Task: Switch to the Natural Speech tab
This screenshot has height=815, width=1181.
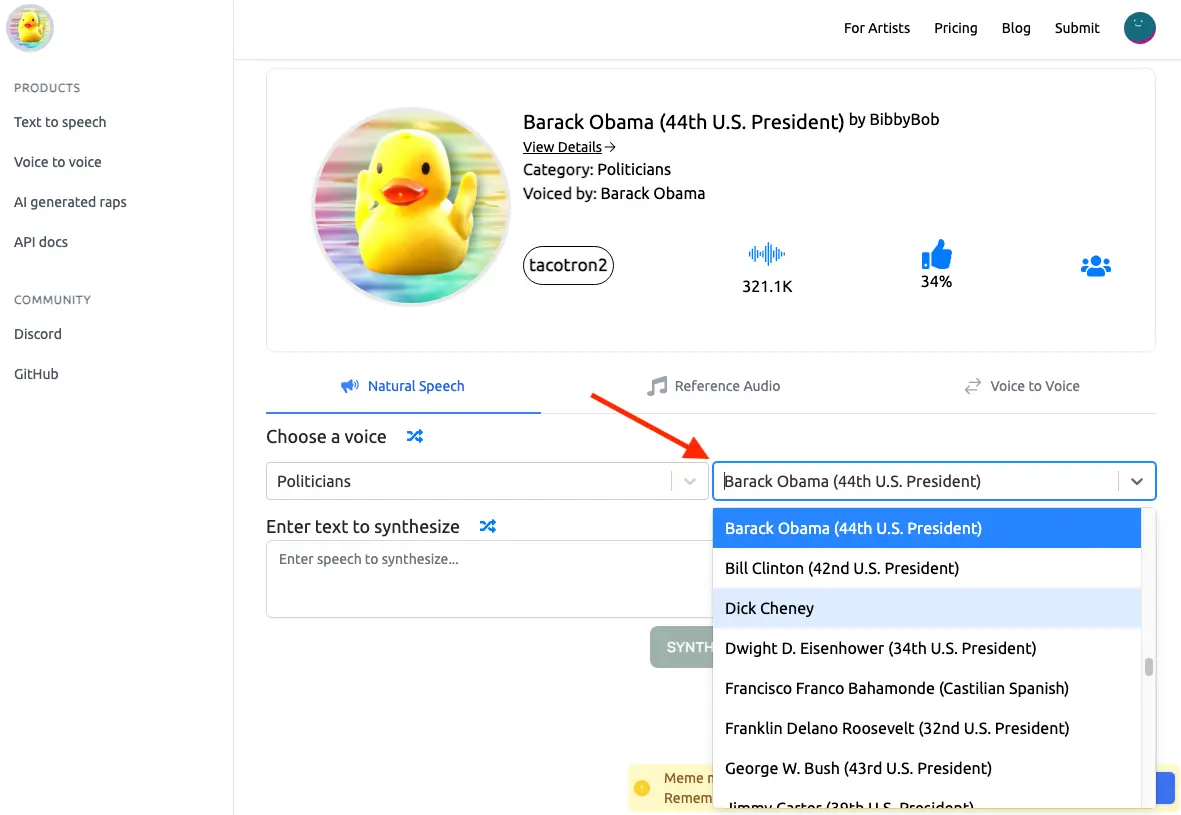Action: click(x=403, y=386)
